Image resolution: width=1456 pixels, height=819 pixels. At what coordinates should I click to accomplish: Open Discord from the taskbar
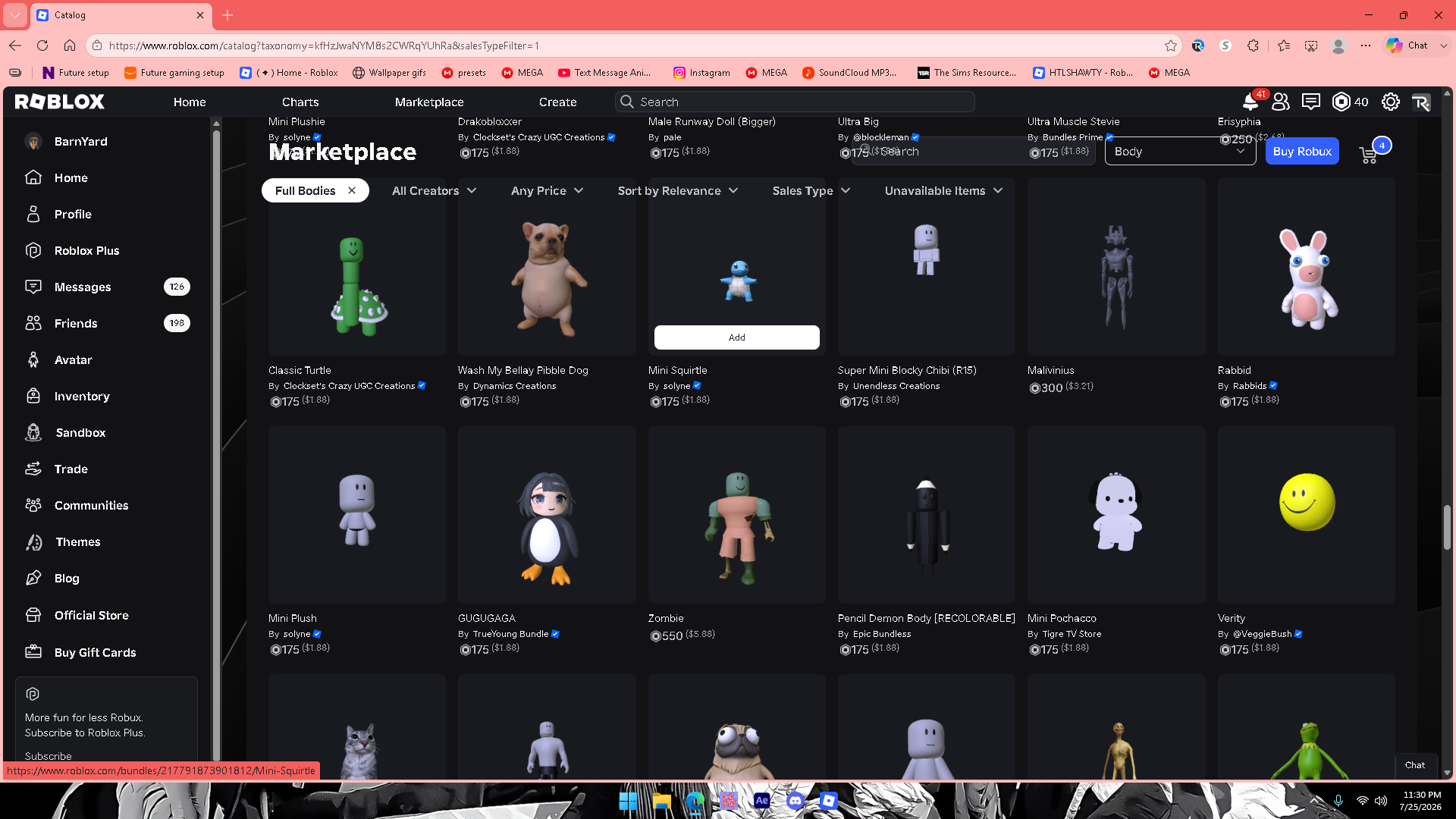click(x=795, y=801)
